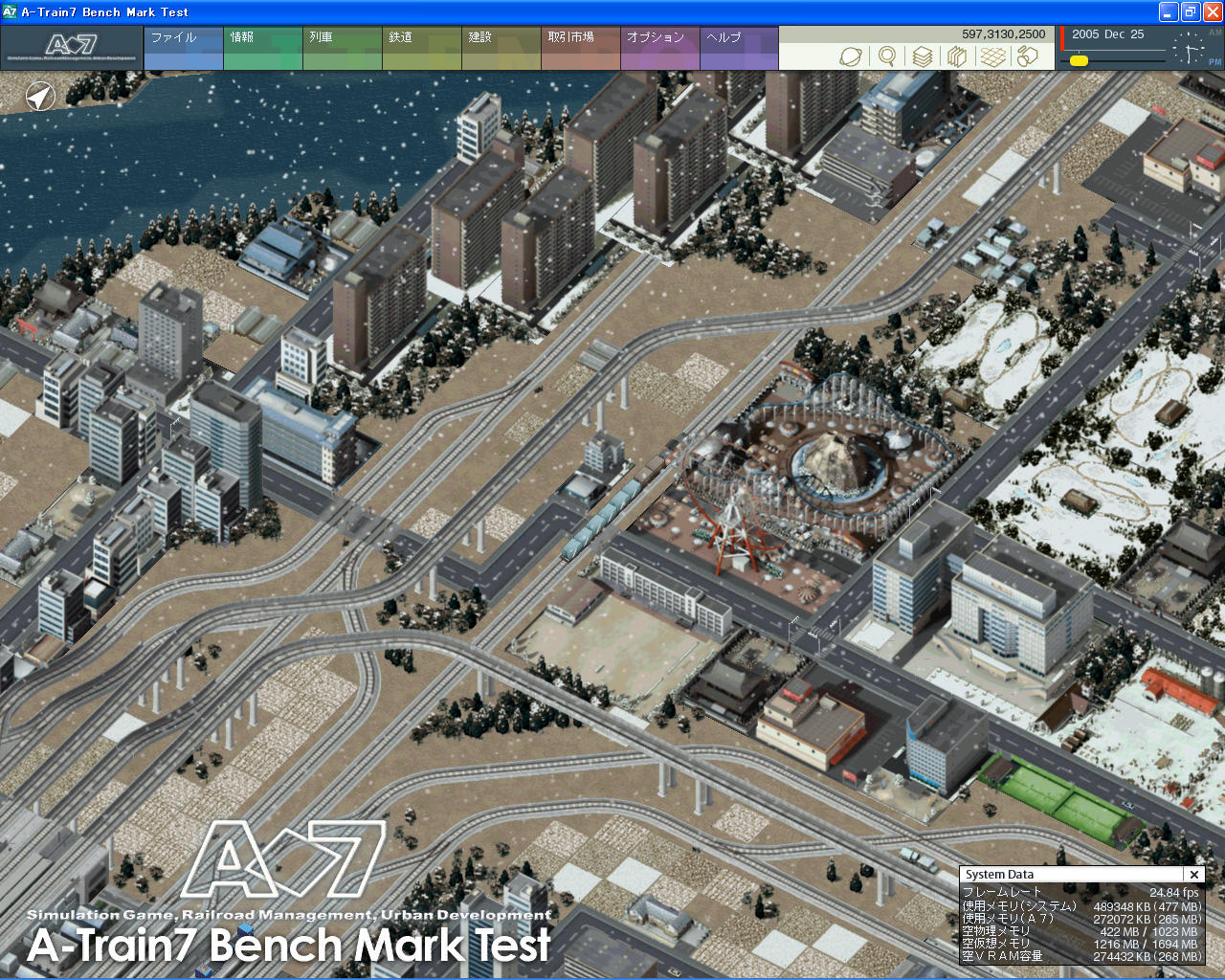Click the volcano dome in the amusement park
Viewport: 1225px width, 980px height.
tap(839, 461)
